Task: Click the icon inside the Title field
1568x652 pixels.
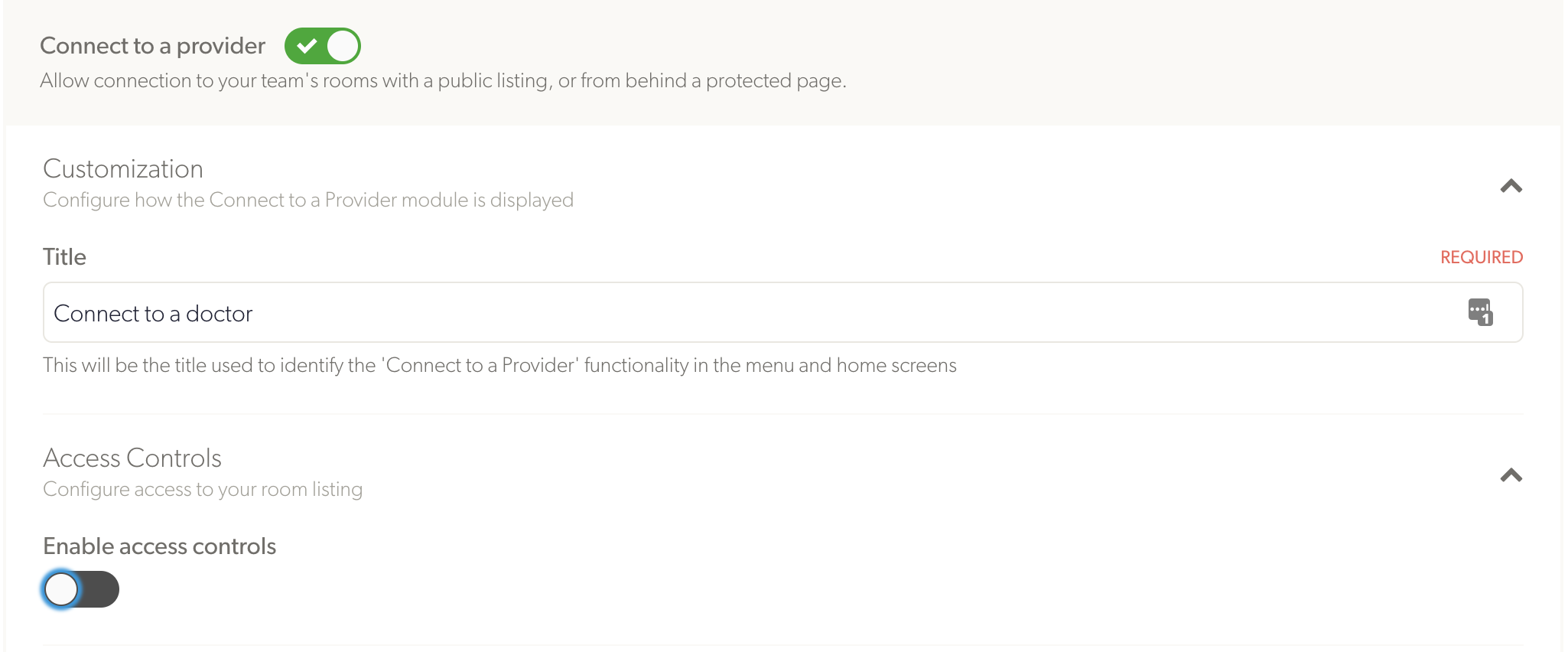Action: [x=1480, y=312]
